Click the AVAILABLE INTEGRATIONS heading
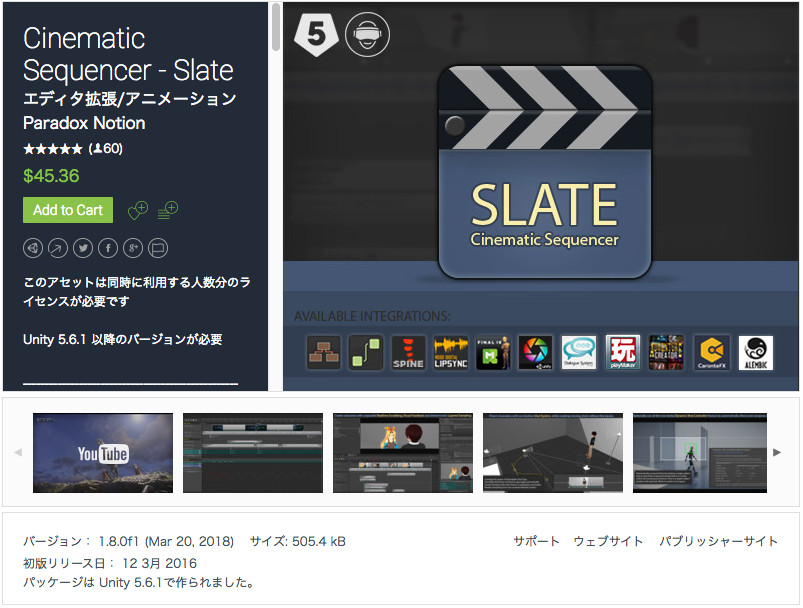Screen dimensions: 803x608 click(372, 317)
